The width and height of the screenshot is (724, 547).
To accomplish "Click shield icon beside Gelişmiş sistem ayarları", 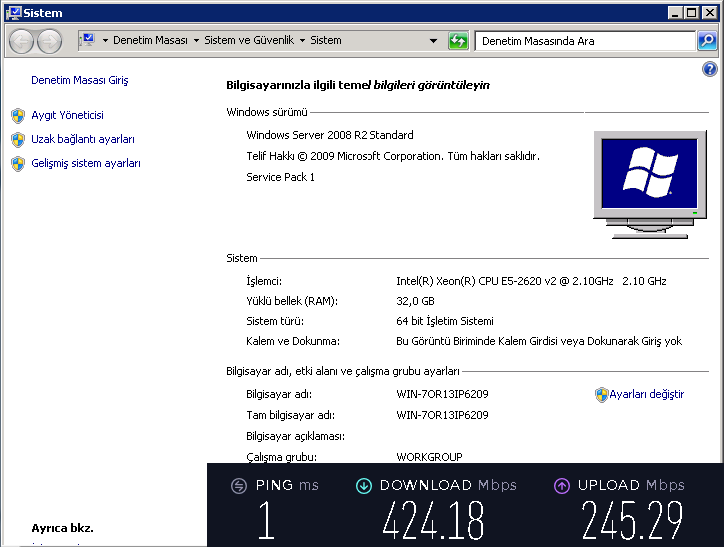I will tap(18, 163).
